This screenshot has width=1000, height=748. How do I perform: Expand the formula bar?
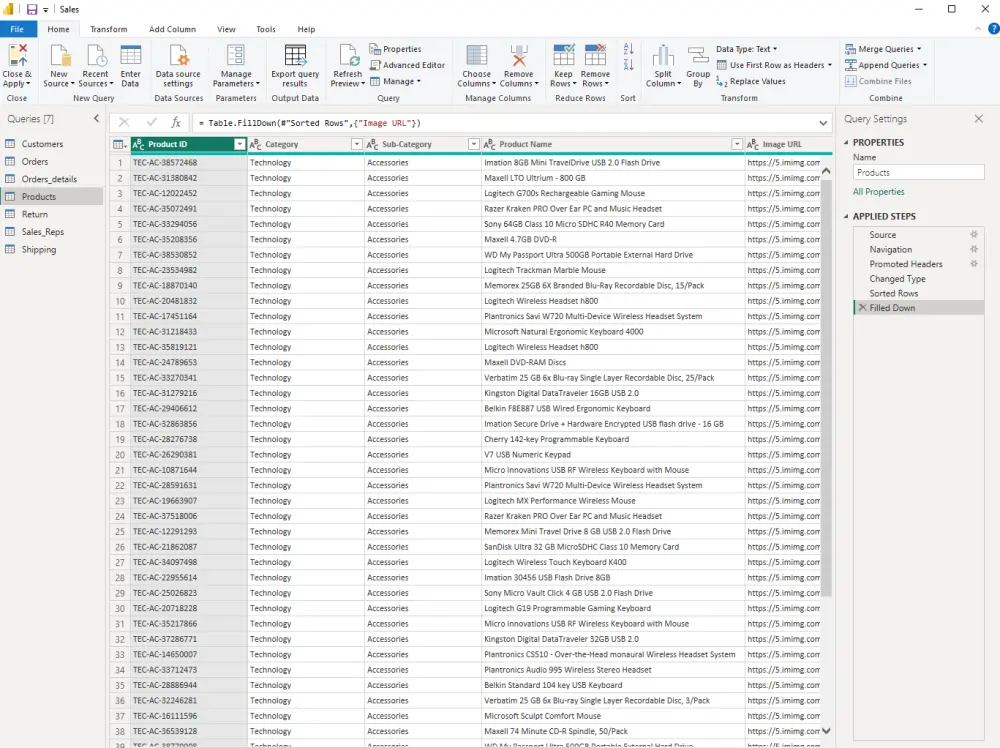tap(823, 123)
